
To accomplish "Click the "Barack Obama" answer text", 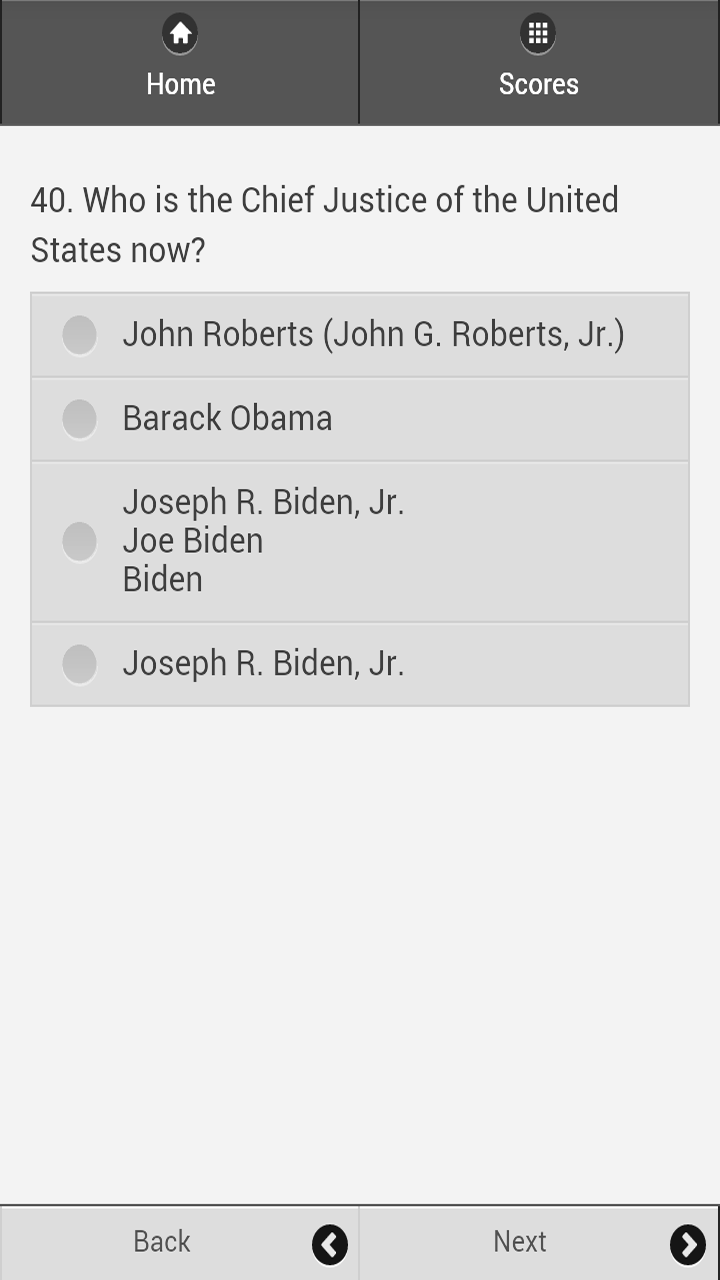I will pos(227,418).
